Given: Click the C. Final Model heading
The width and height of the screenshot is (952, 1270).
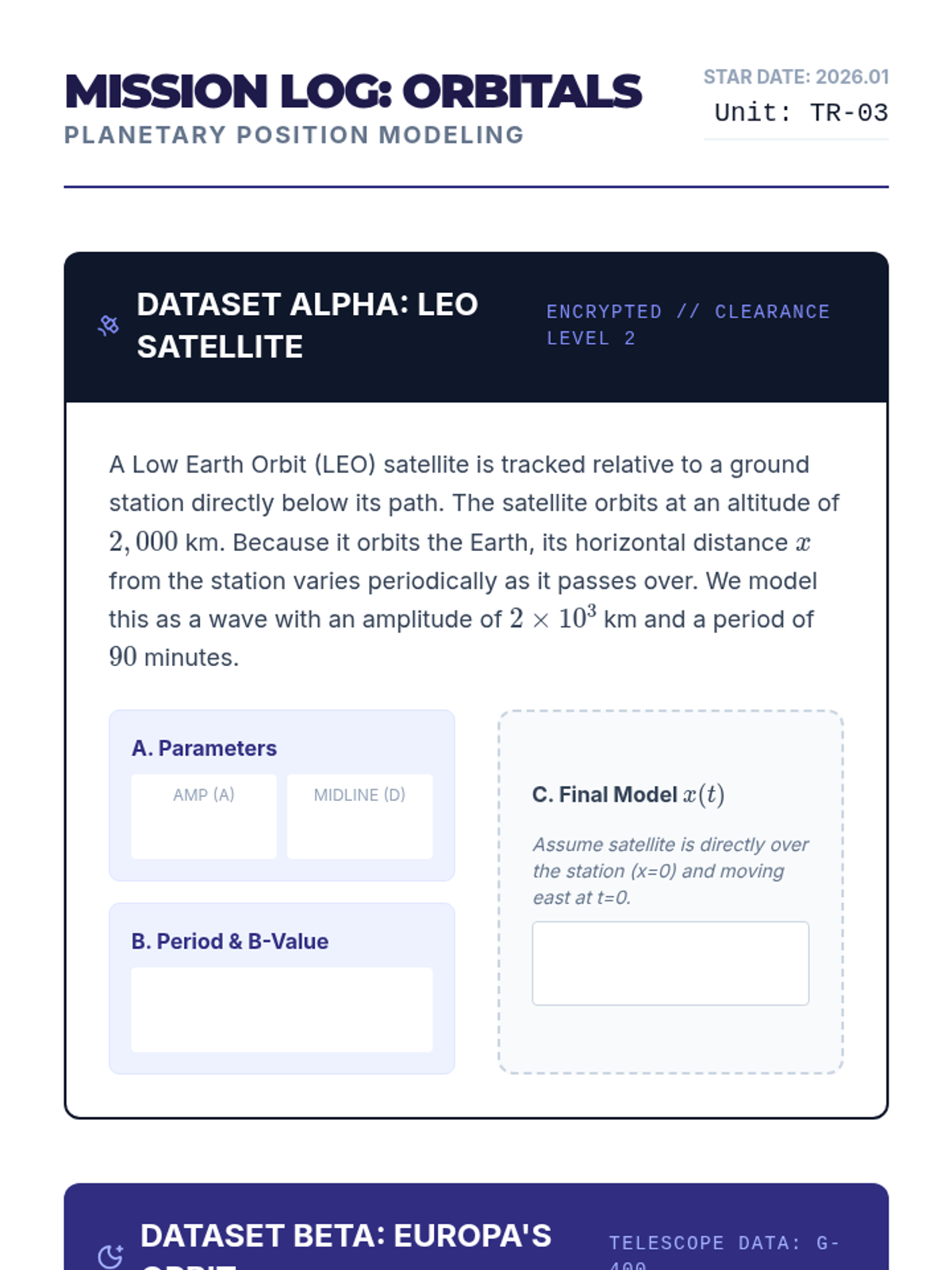Looking at the screenshot, I should click(x=628, y=795).
